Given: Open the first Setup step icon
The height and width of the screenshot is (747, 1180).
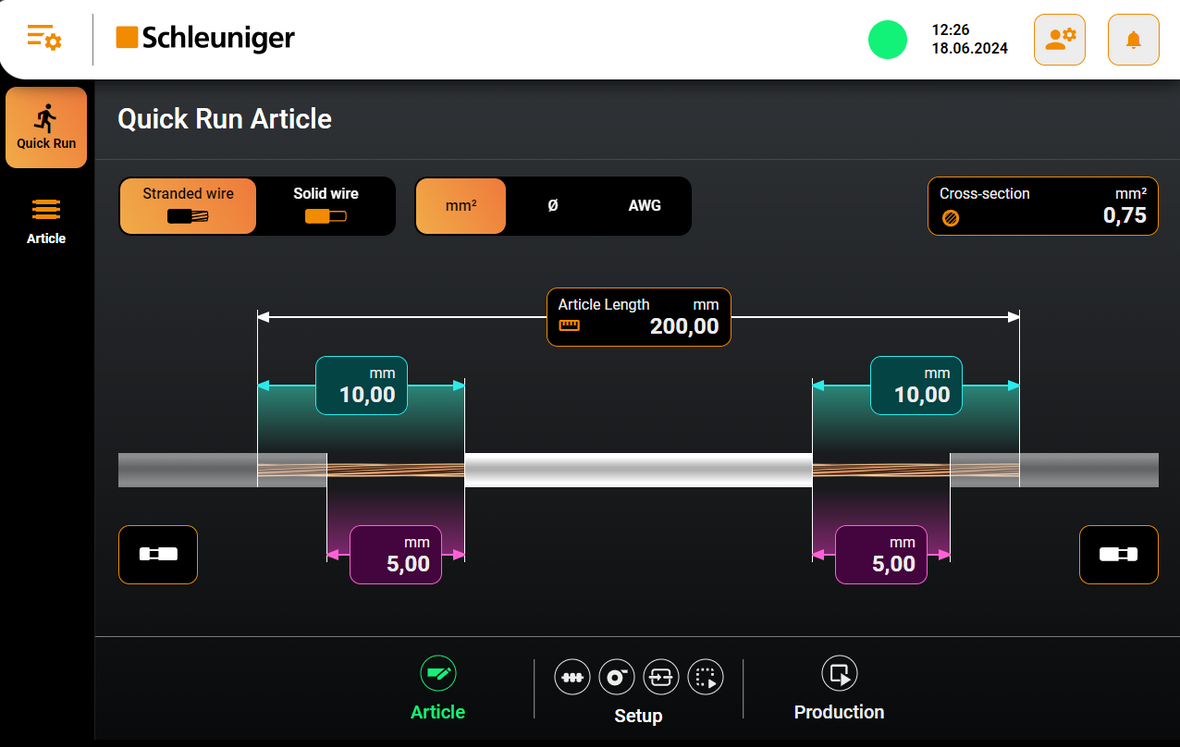Looking at the screenshot, I should point(572,677).
